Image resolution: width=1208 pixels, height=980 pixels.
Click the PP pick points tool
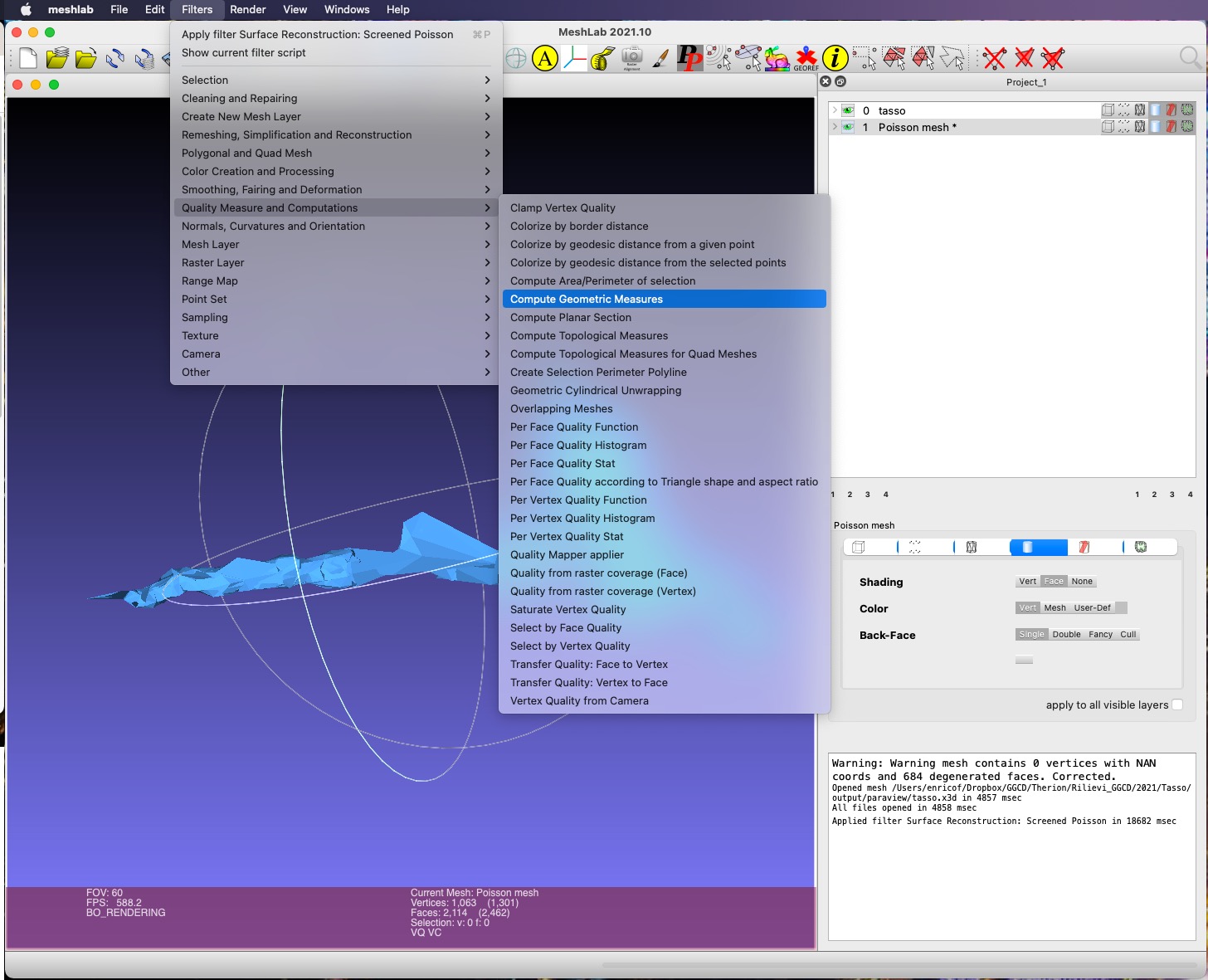point(689,58)
